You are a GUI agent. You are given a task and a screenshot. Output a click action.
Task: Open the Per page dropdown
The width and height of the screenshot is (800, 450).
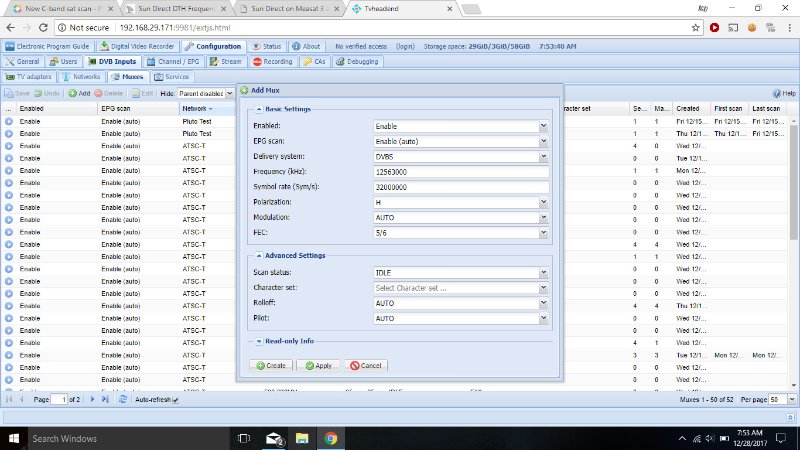792,399
